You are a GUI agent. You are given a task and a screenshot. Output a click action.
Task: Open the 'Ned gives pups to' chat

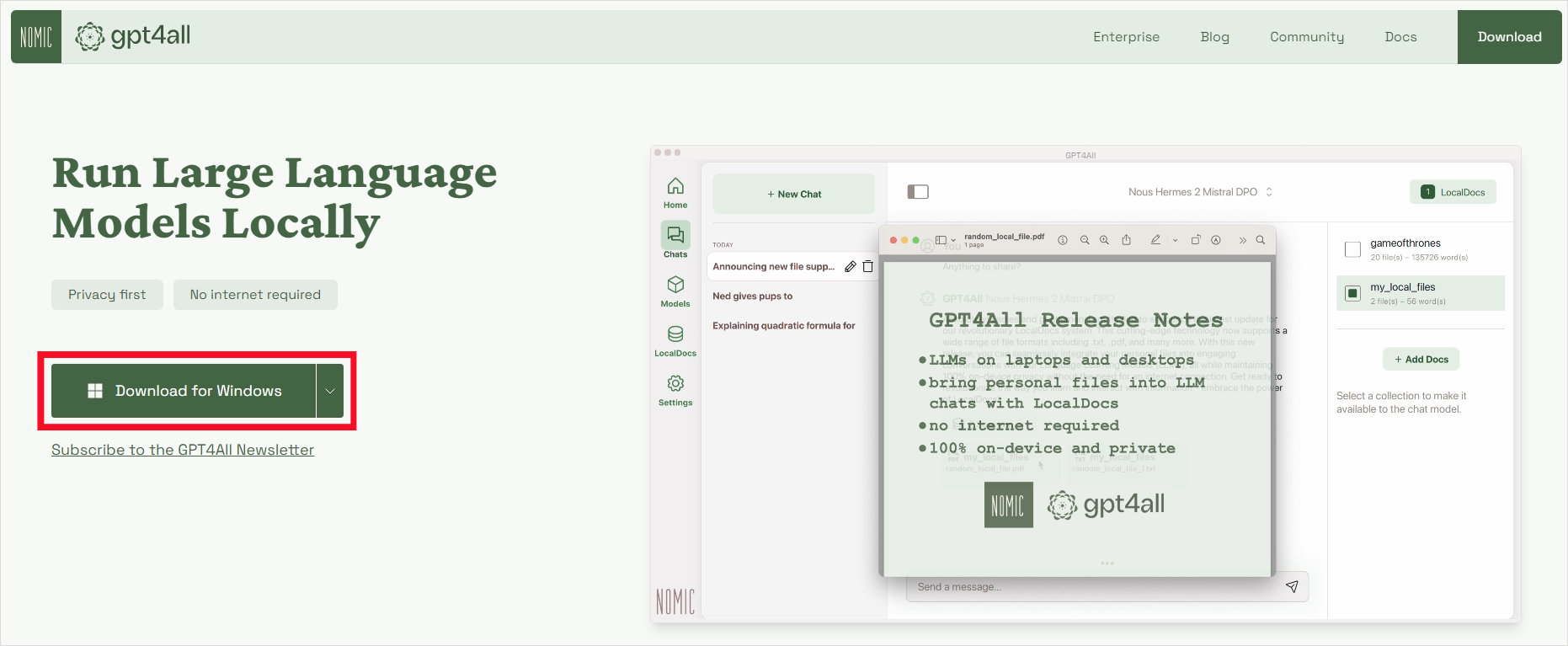(753, 296)
